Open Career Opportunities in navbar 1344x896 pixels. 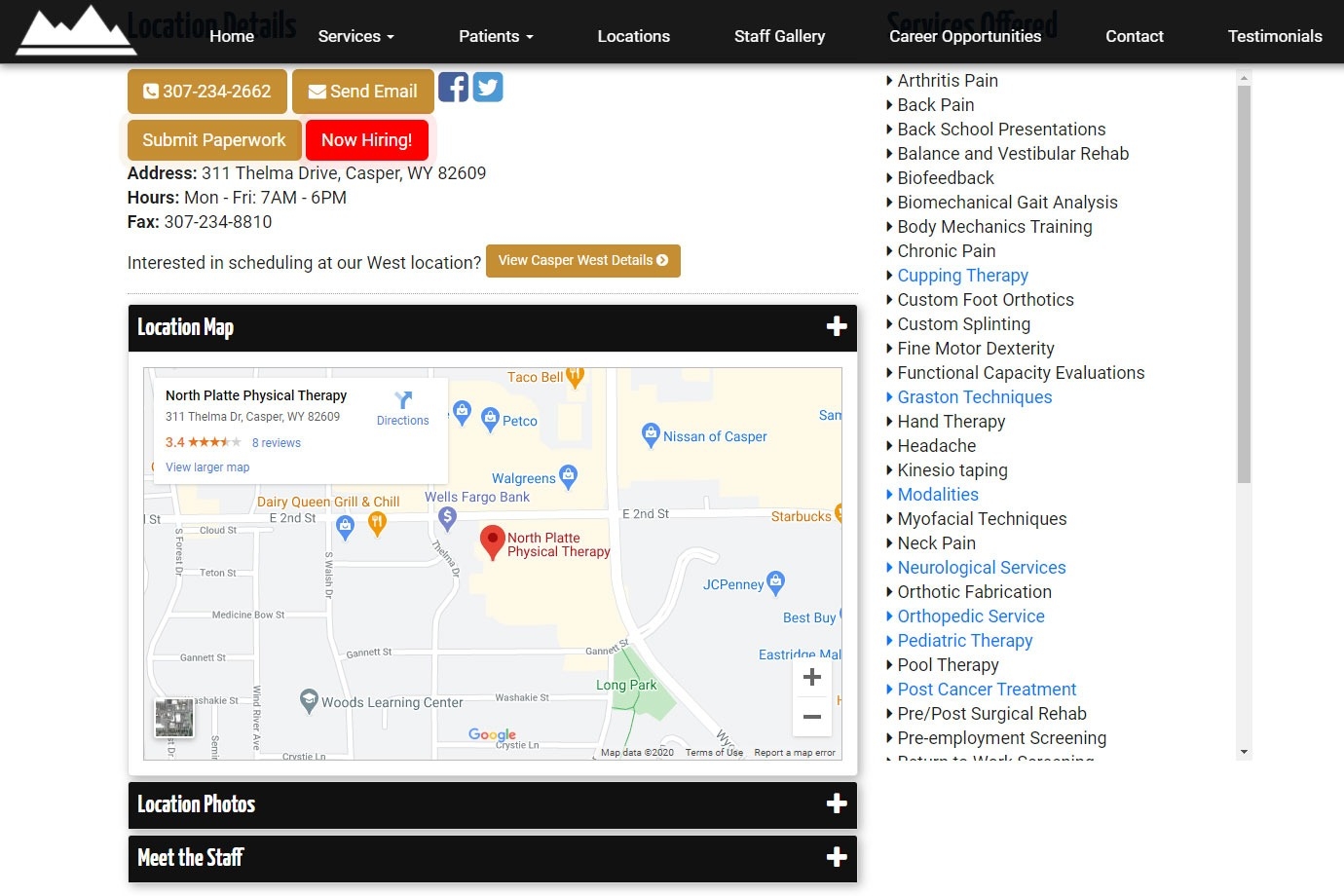tap(965, 36)
